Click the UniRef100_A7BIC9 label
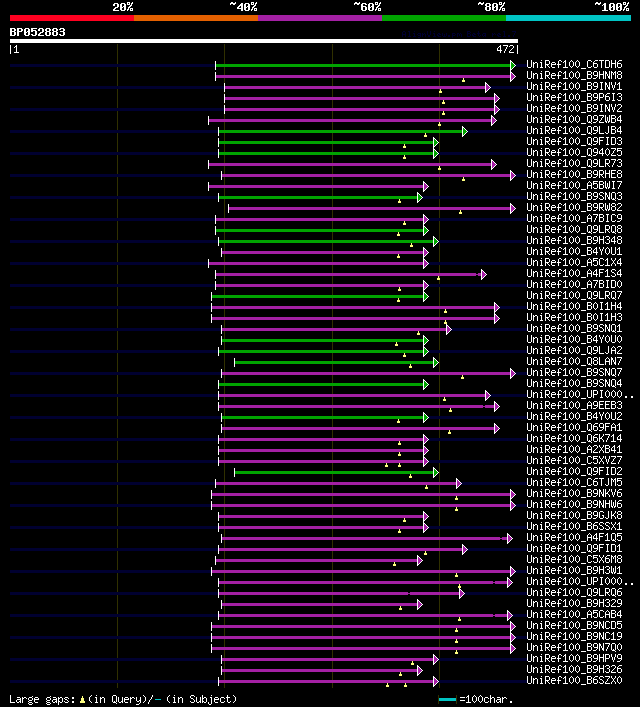 [x=574, y=218]
